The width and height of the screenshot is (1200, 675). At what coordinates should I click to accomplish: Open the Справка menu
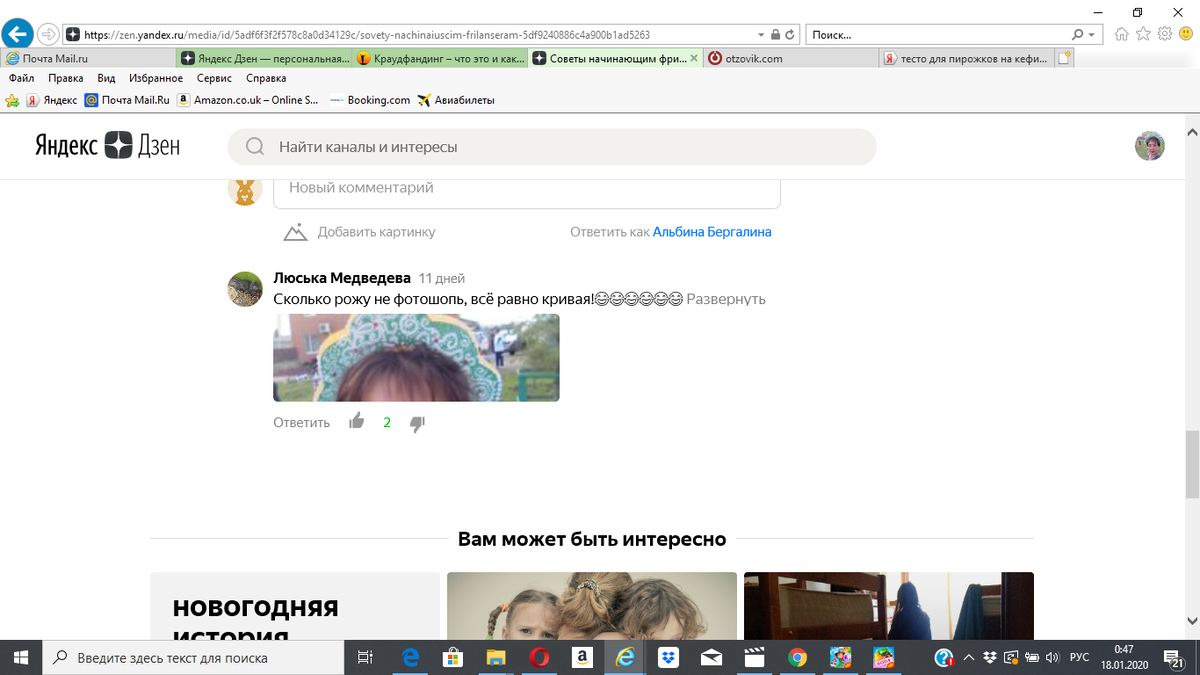tap(266, 78)
